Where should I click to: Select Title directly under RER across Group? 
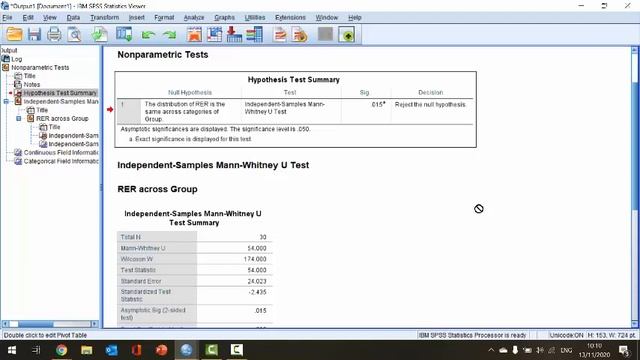(x=54, y=127)
